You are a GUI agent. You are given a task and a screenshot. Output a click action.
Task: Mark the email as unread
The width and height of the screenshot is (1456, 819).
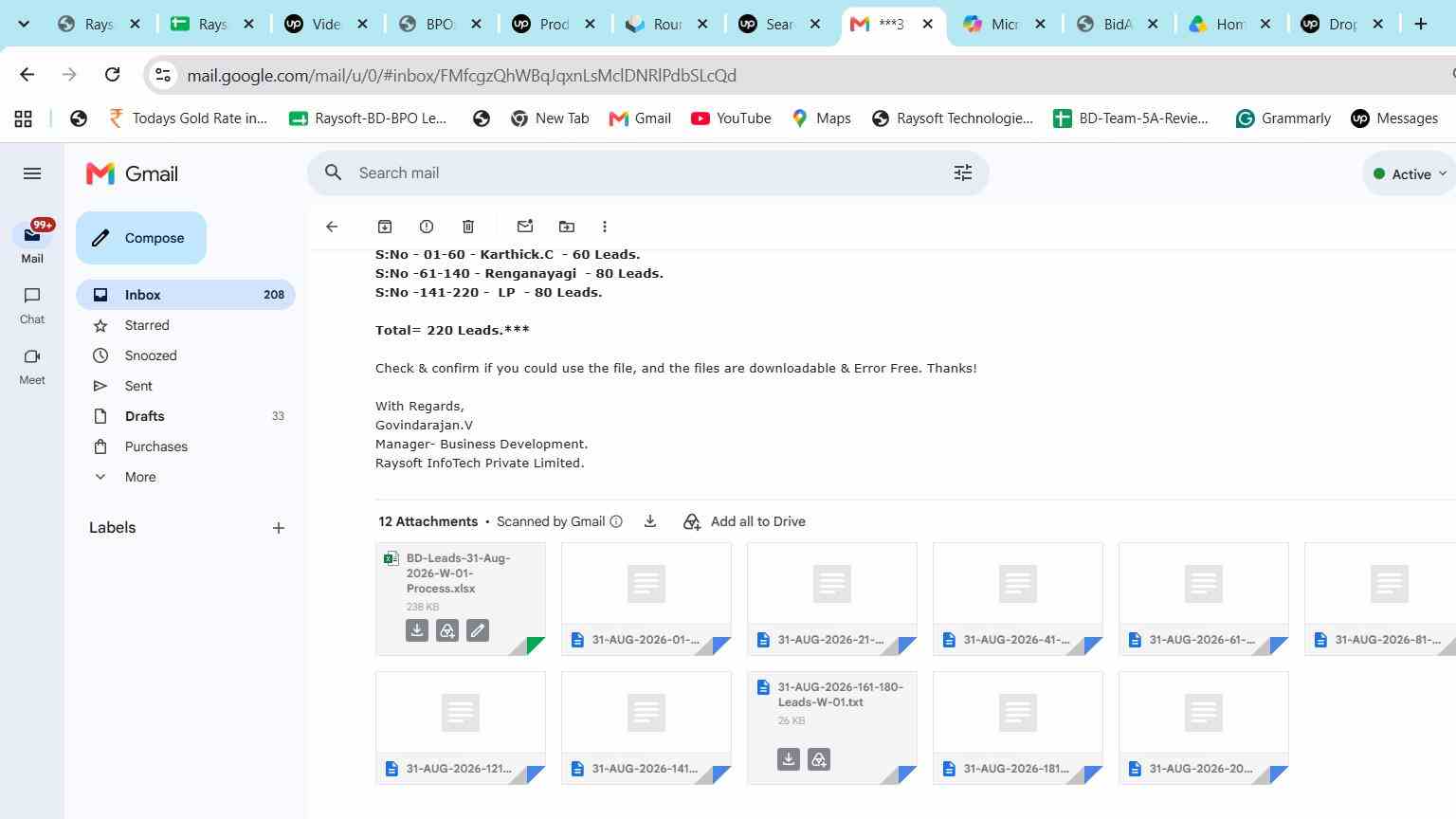[525, 227]
